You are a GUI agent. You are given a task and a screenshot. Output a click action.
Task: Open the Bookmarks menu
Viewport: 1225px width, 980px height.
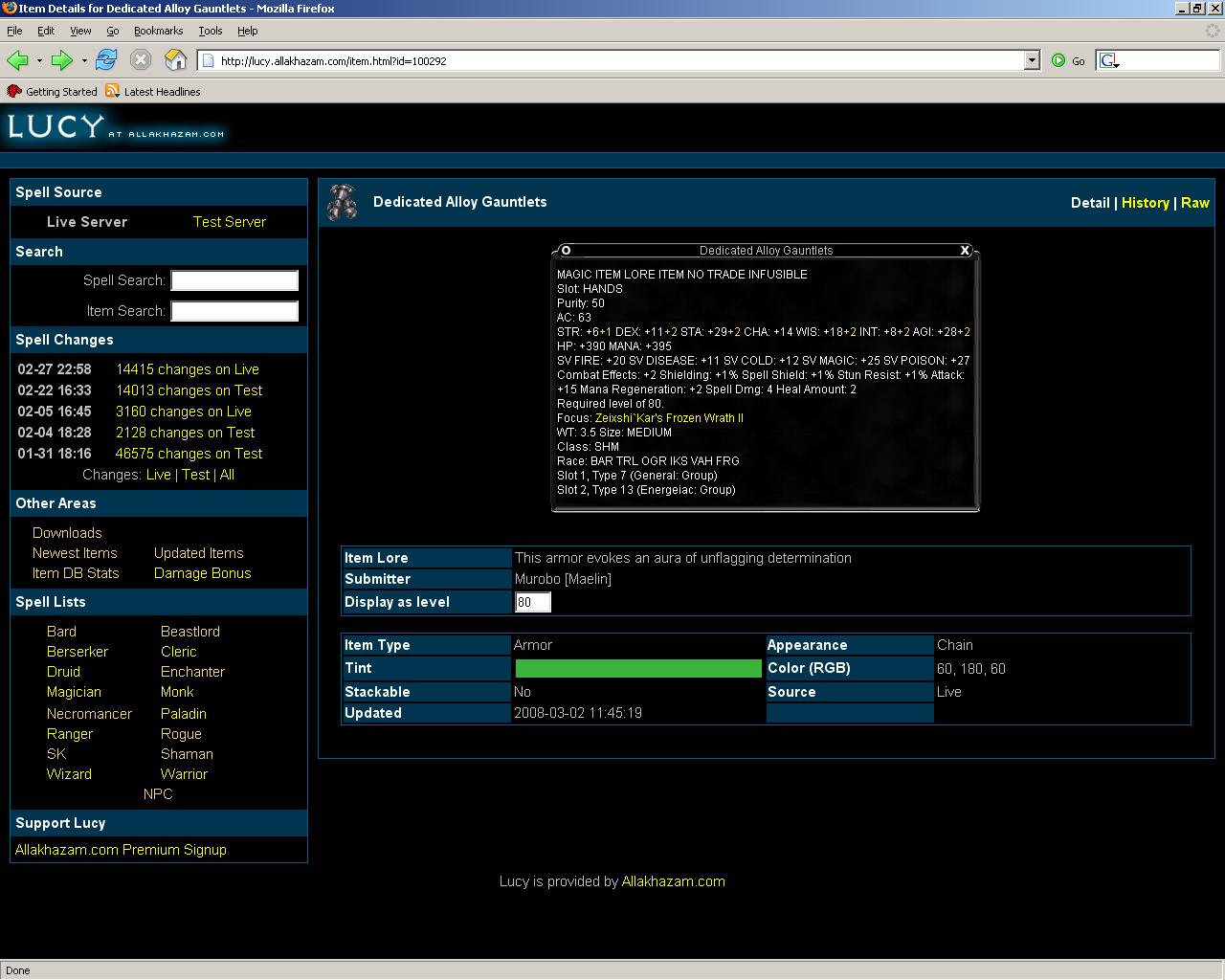[158, 31]
